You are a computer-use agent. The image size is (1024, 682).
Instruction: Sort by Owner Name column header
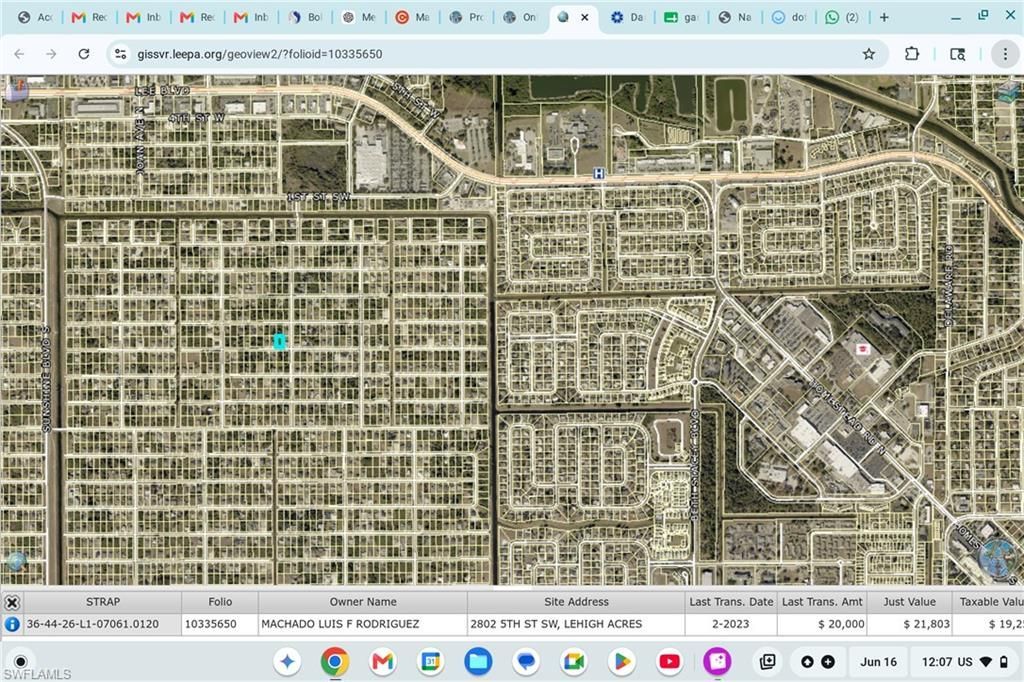point(363,602)
